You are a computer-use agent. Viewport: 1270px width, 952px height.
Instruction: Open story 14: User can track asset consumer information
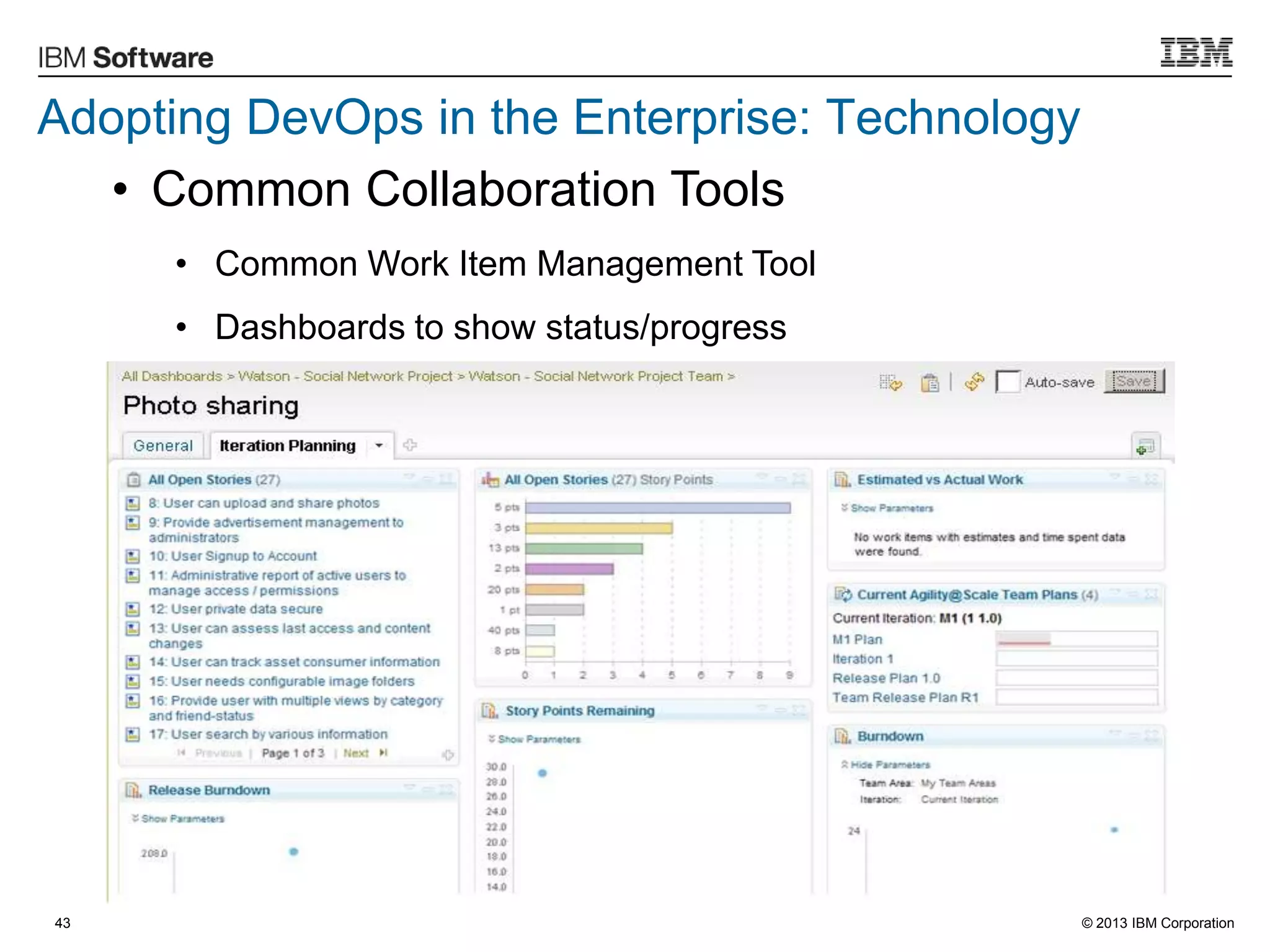294,662
